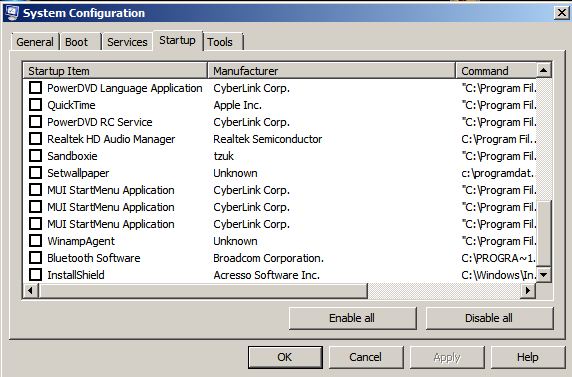The width and height of the screenshot is (572, 377).
Task: Select the 'c:\programdat.' command cell
Action: (498, 173)
